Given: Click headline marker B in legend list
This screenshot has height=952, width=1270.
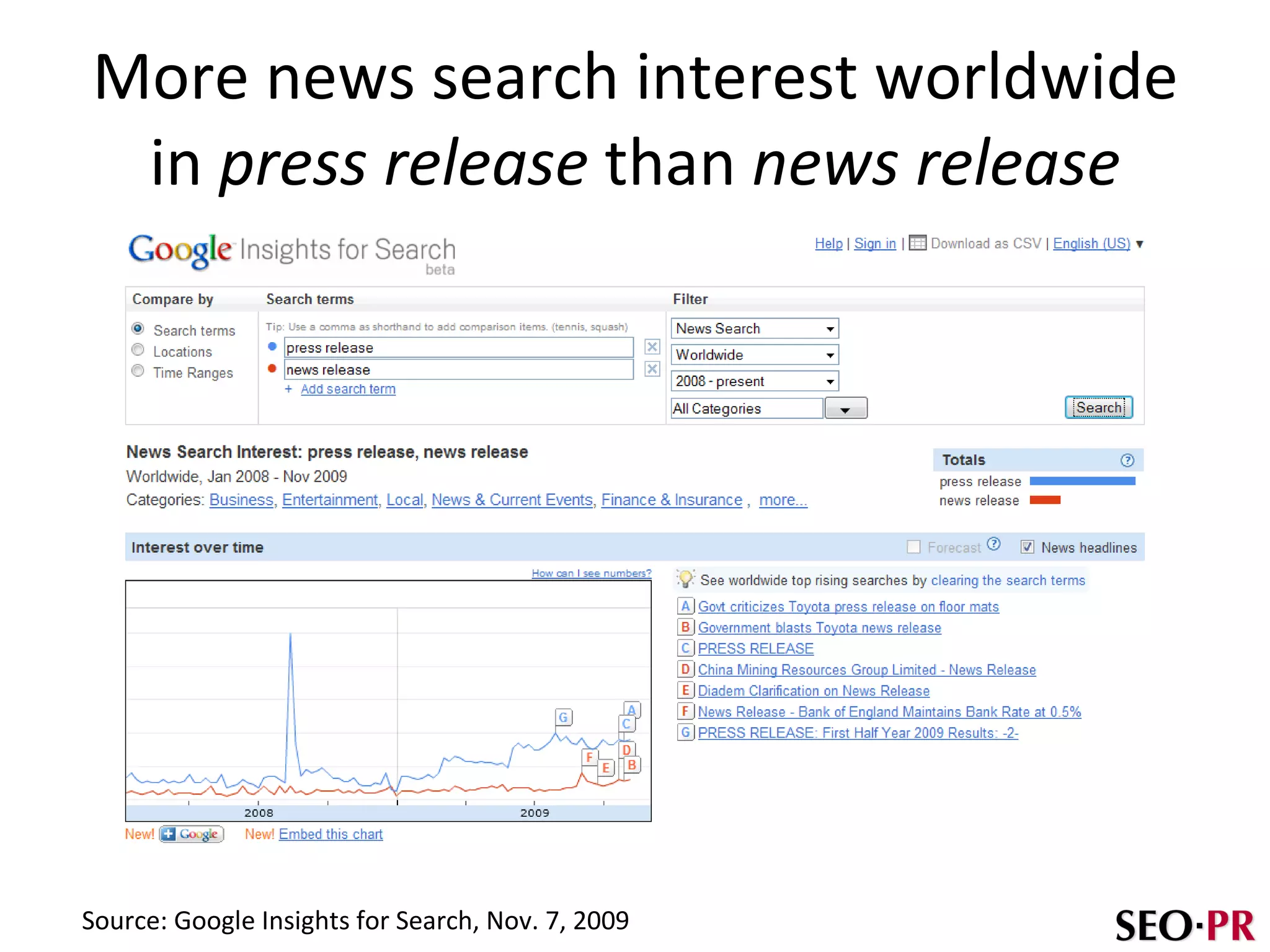Looking at the screenshot, I should (685, 627).
